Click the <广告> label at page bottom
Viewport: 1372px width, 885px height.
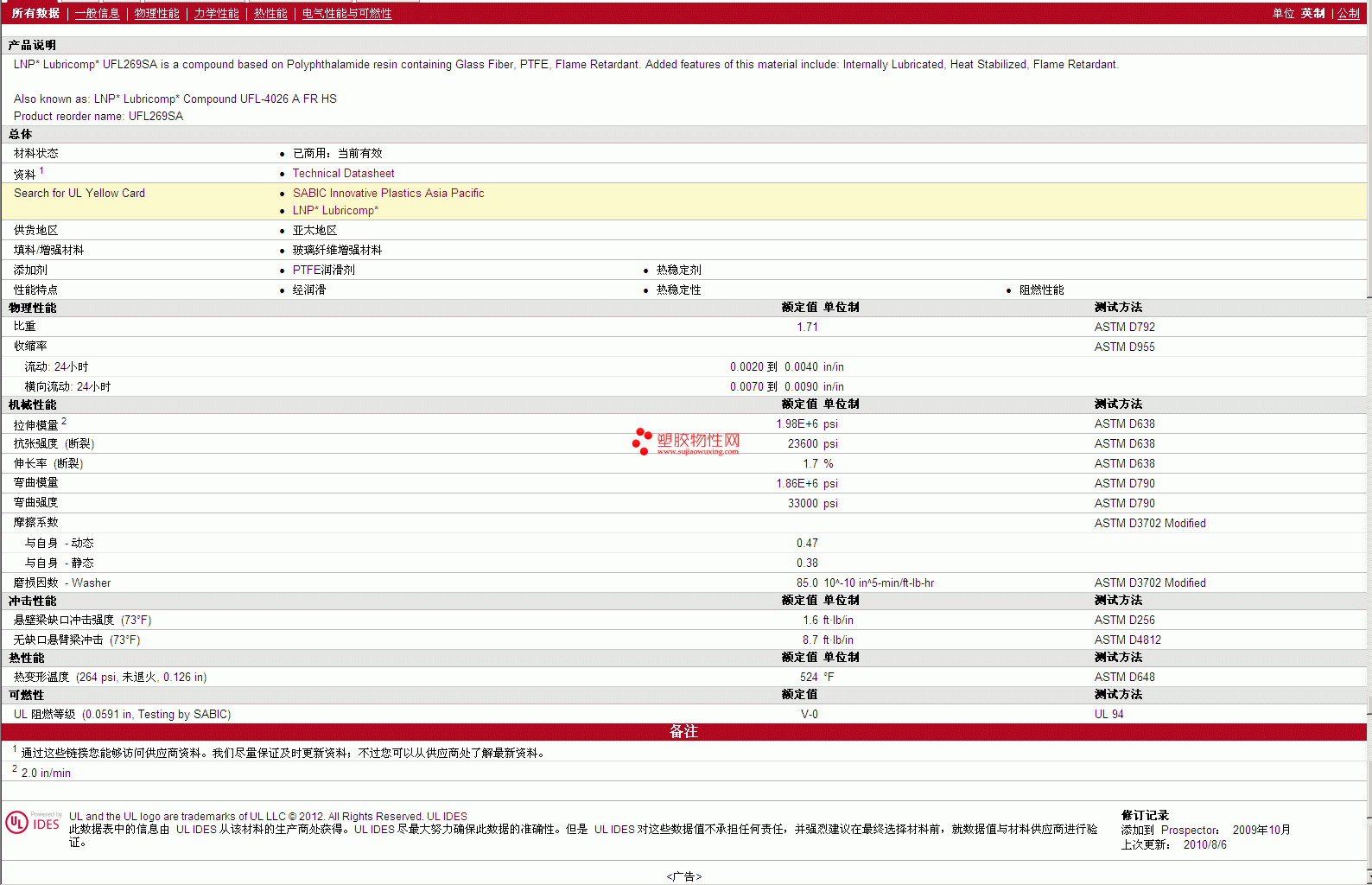683,876
